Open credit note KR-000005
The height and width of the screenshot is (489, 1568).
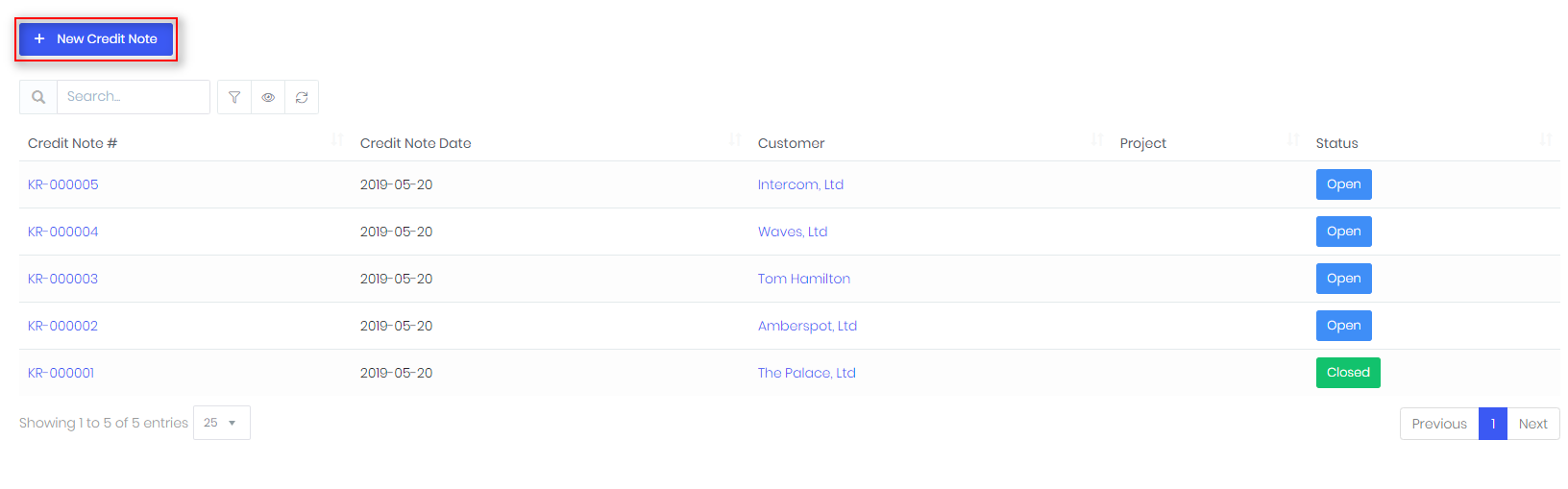click(x=63, y=184)
